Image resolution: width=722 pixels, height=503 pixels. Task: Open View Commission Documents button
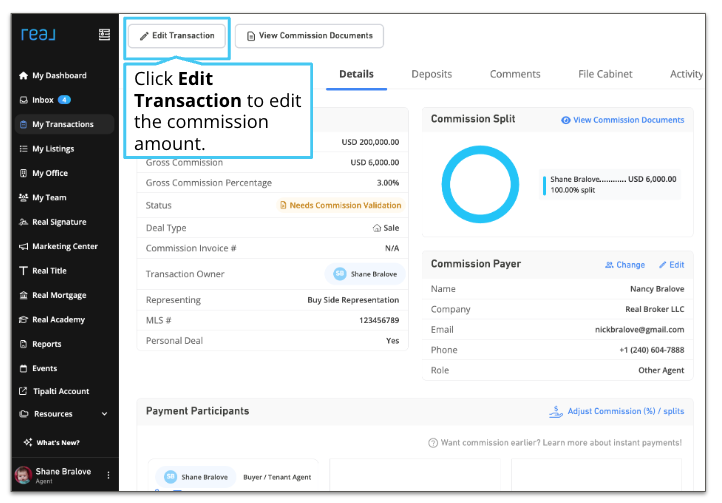309,36
